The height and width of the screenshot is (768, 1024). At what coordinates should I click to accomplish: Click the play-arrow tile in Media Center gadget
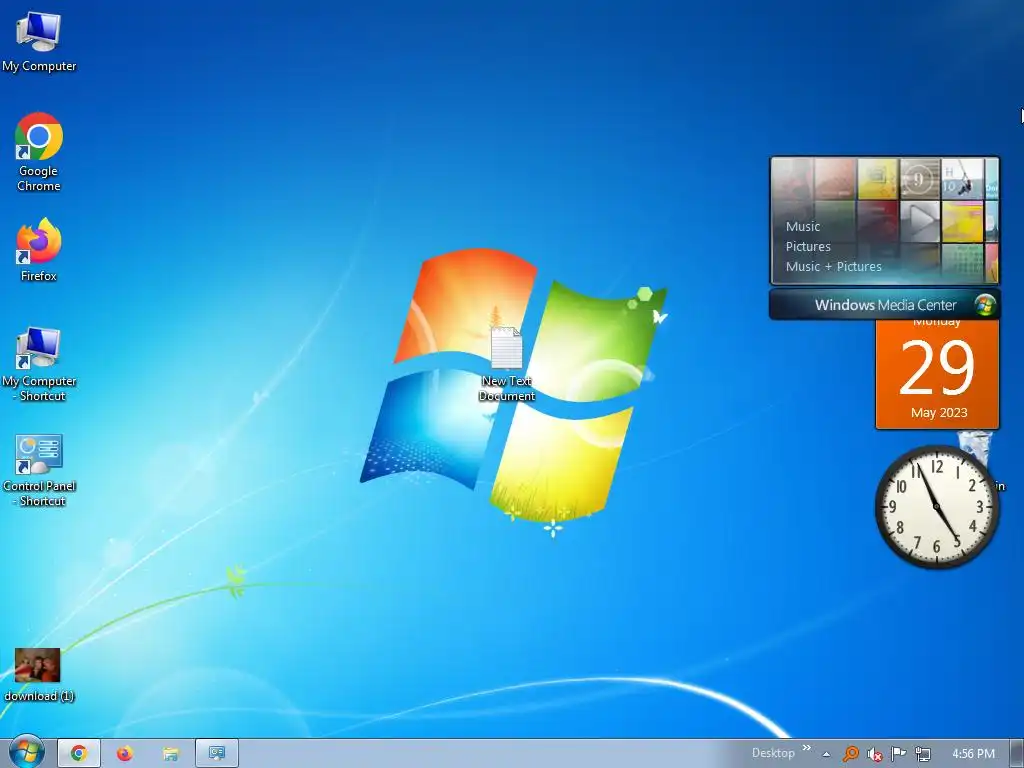pos(920,221)
